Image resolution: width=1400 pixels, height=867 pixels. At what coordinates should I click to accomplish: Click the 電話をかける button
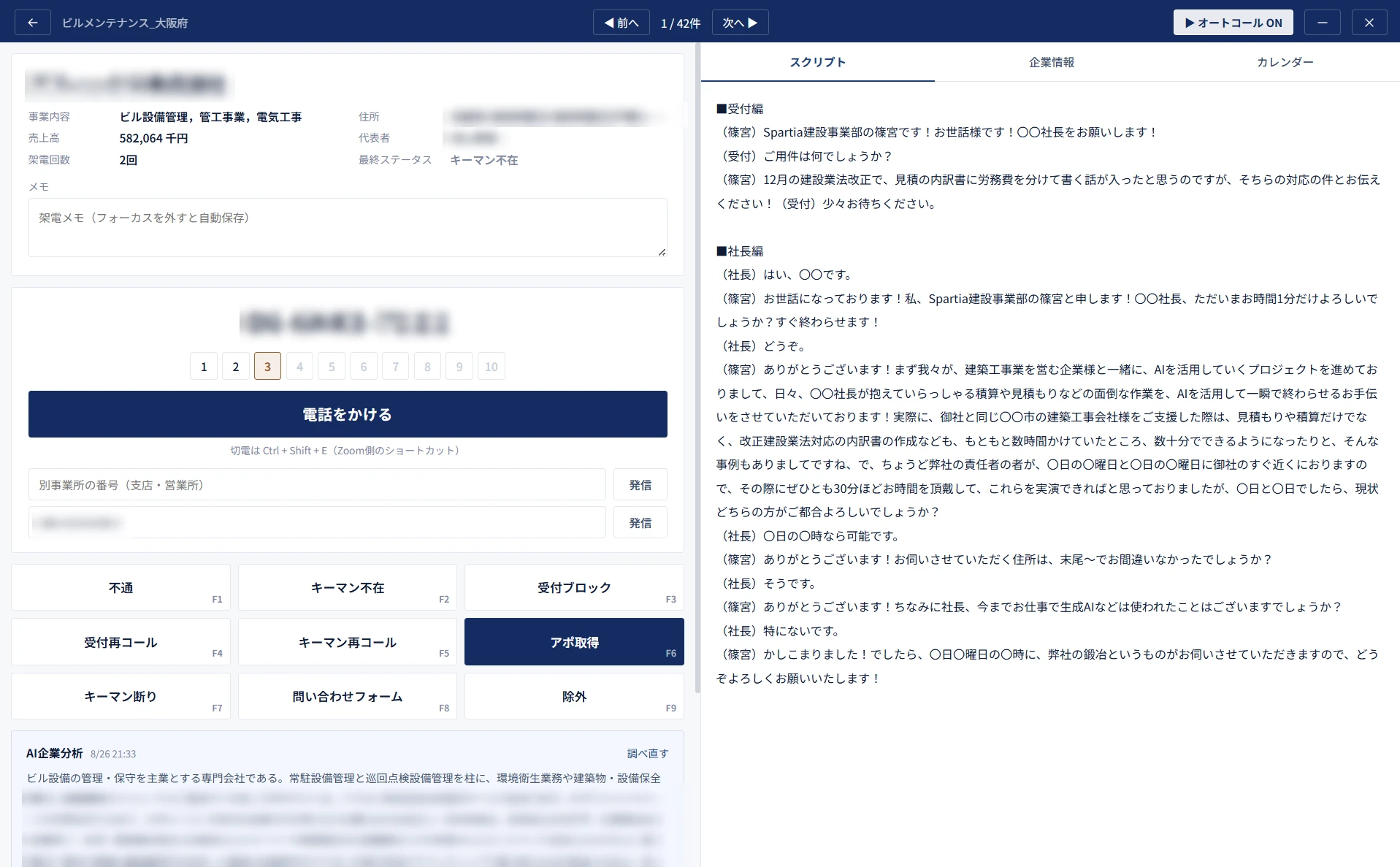pos(348,414)
